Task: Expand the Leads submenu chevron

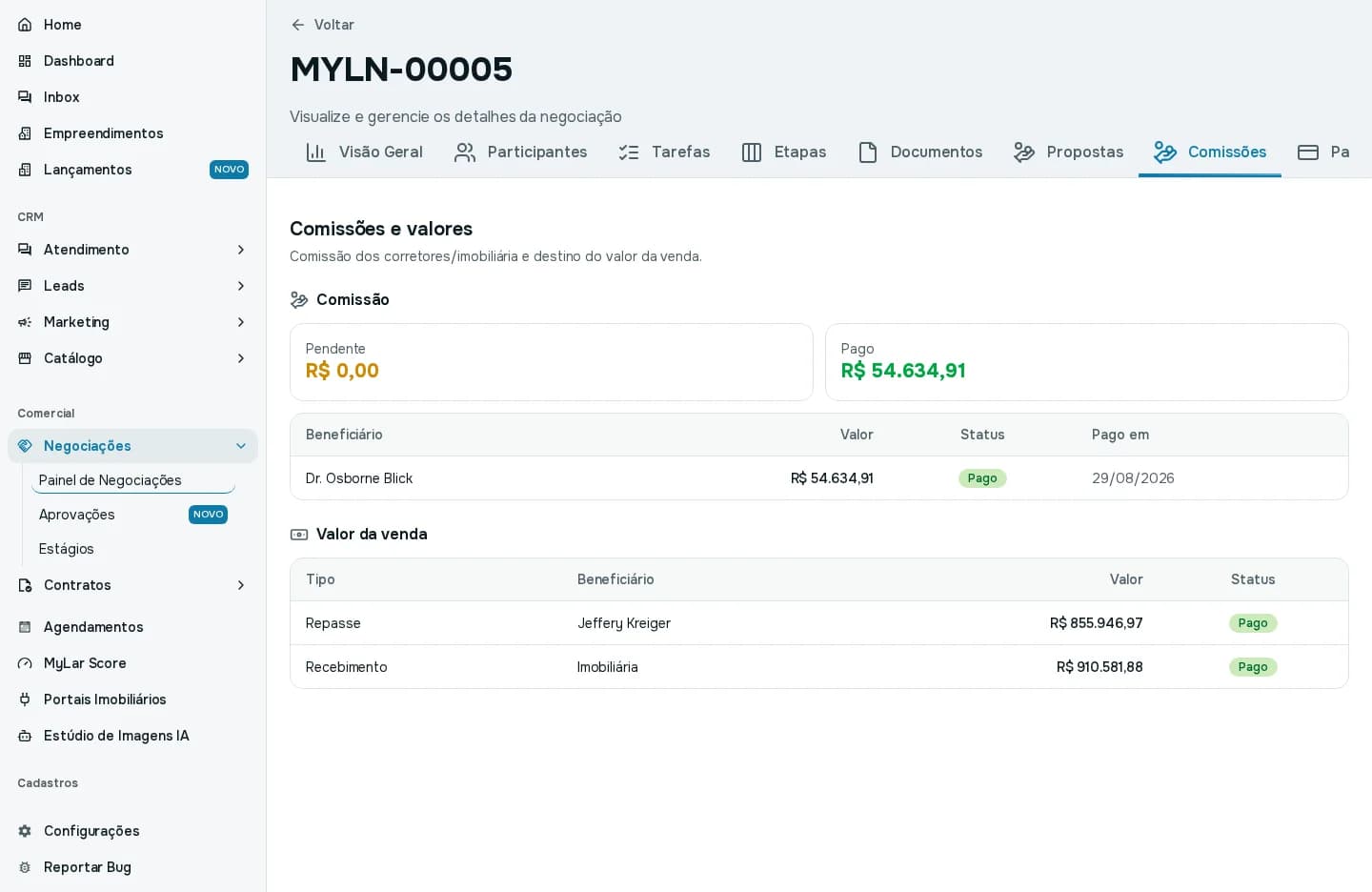Action: pos(241,286)
